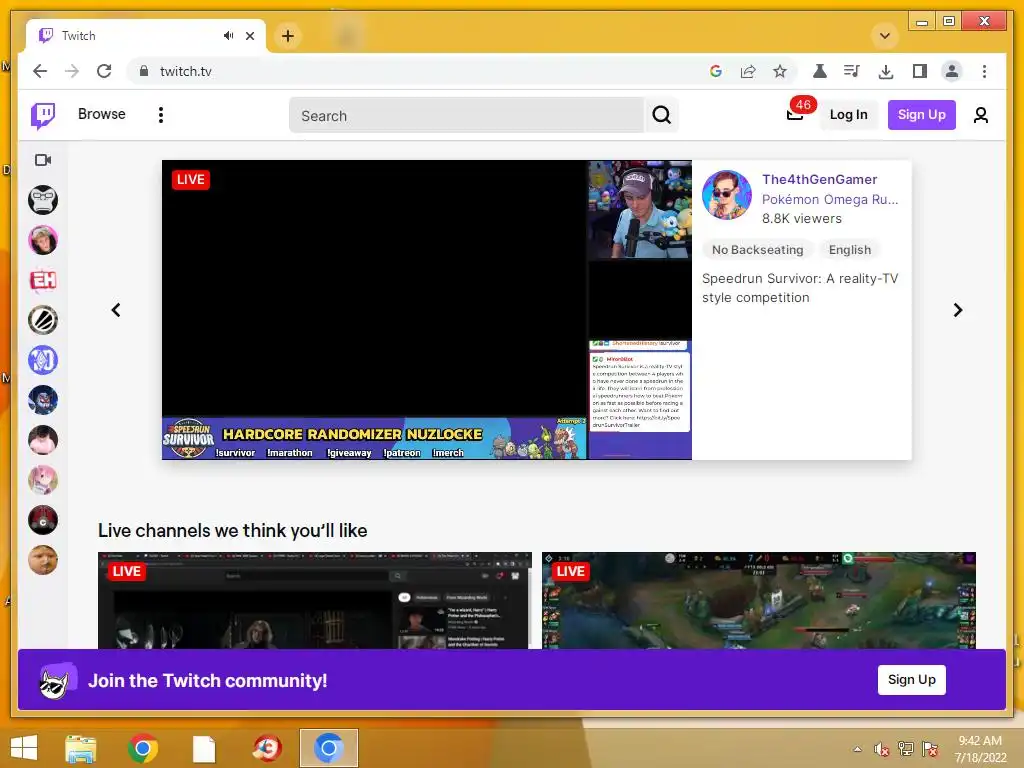The height and width of the screenshot is (768, 1024).
Task: Open the dark blue character avatar channel
Action: [x=43, y=400]
